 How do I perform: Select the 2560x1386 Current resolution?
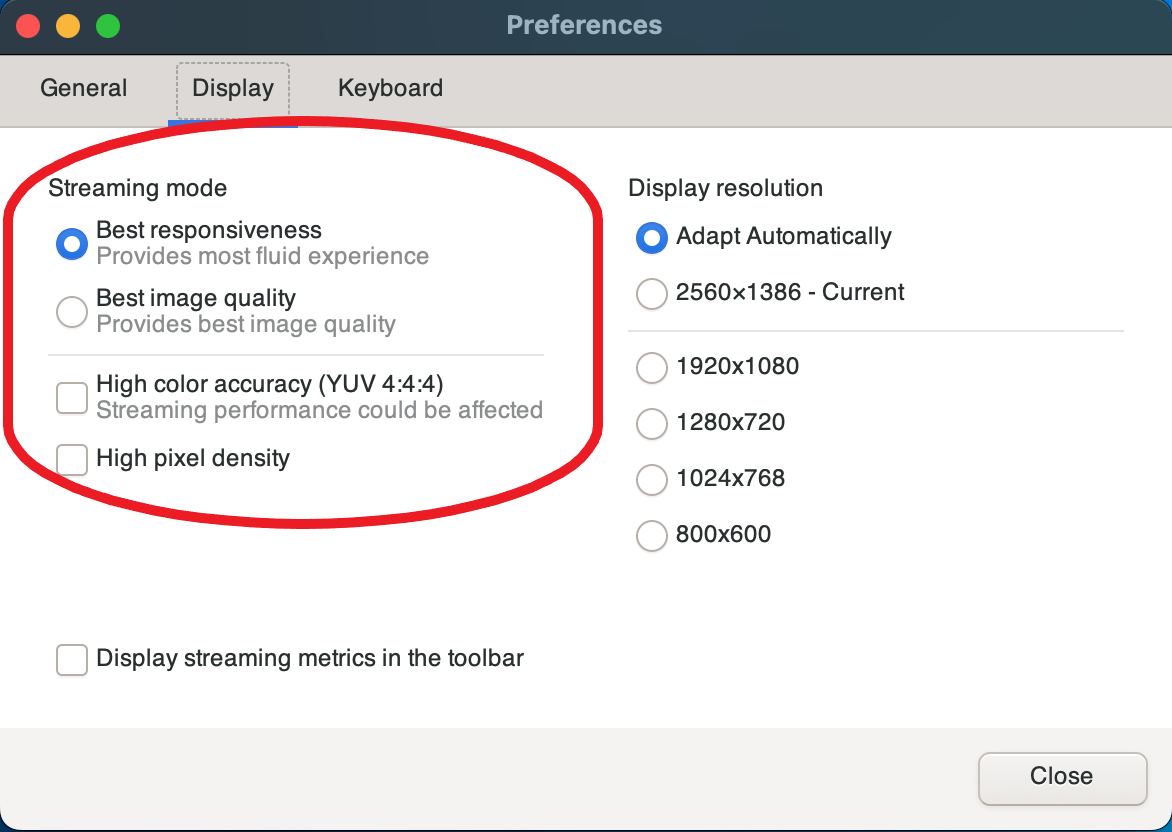(x=651, y=293)
